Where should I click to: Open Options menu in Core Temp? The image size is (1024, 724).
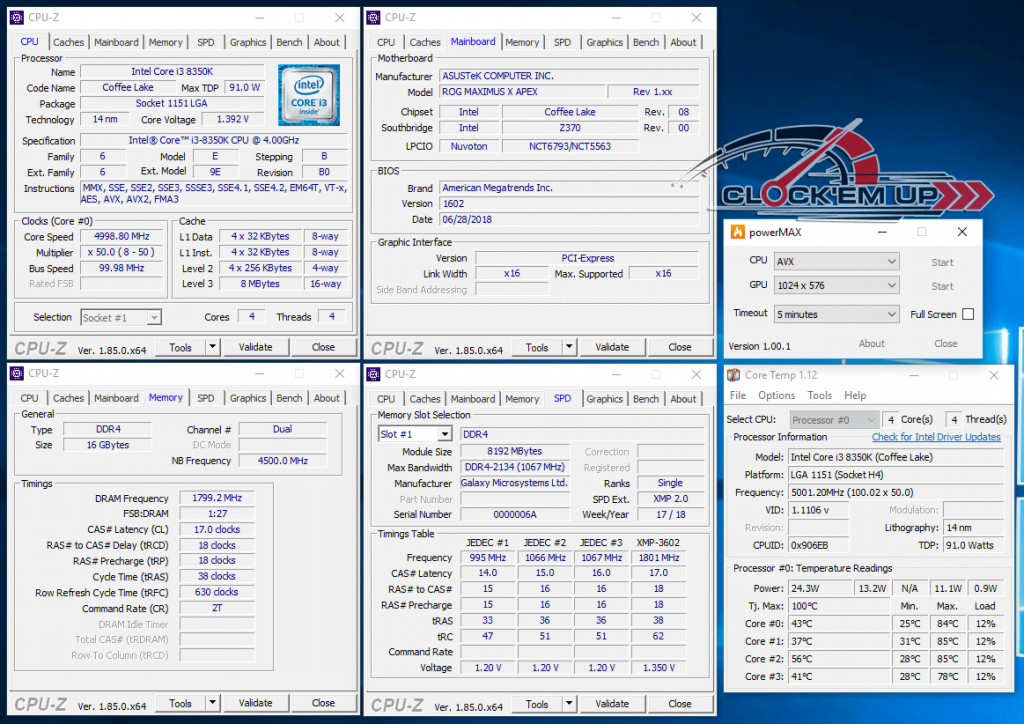[776, 396]
